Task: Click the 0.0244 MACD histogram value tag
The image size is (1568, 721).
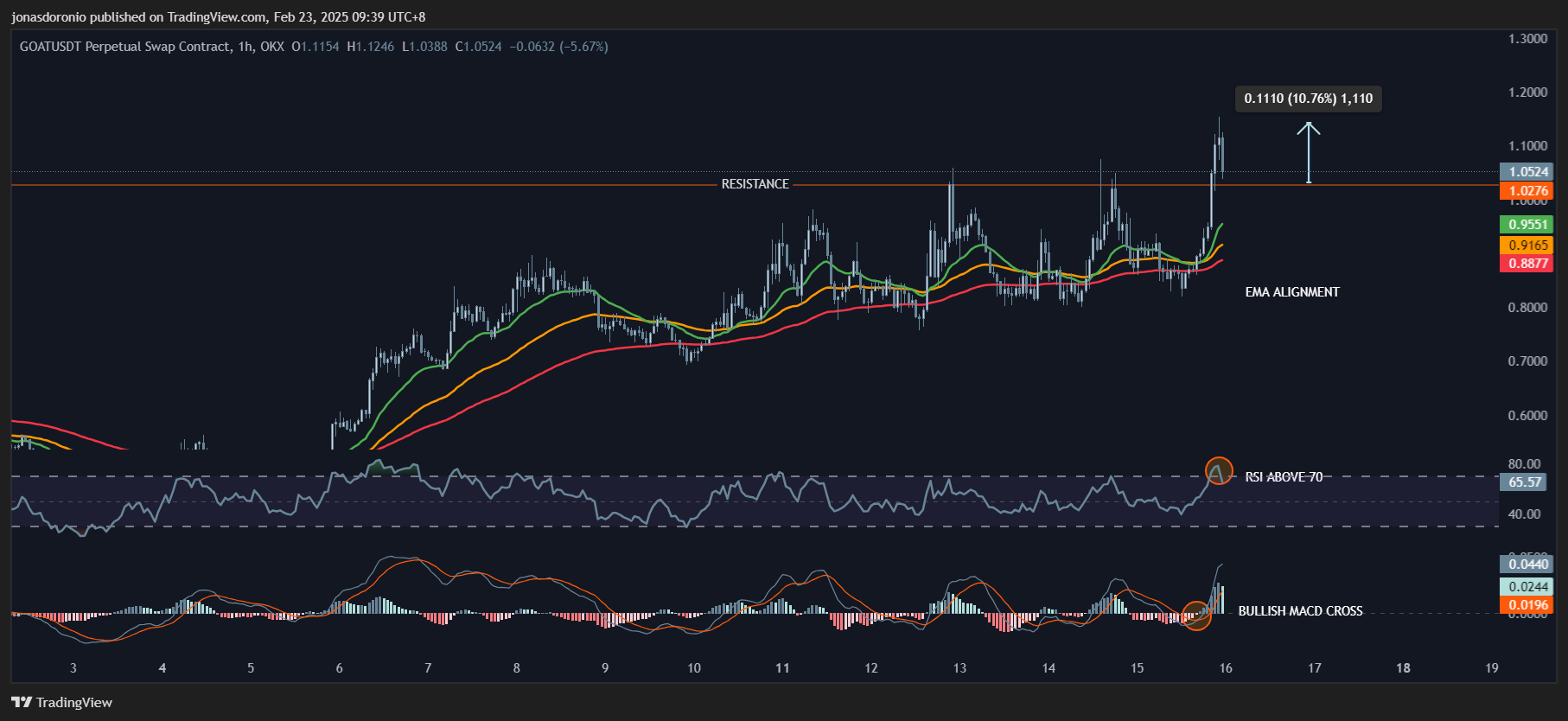Action: pyautogui.click(x=1527, y=587)
